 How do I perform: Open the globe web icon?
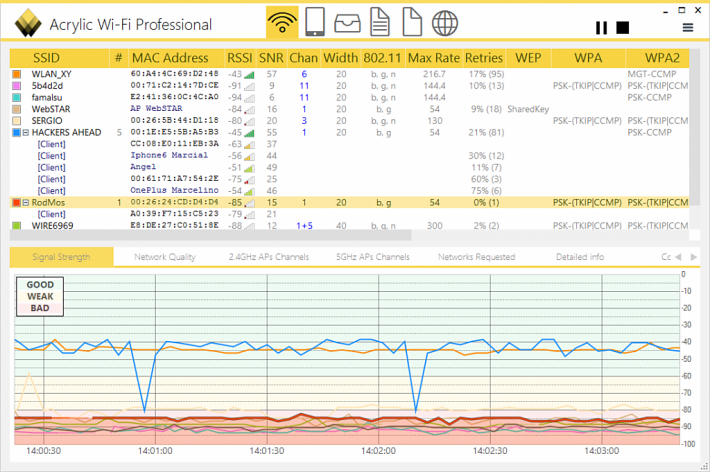[445, 23]
